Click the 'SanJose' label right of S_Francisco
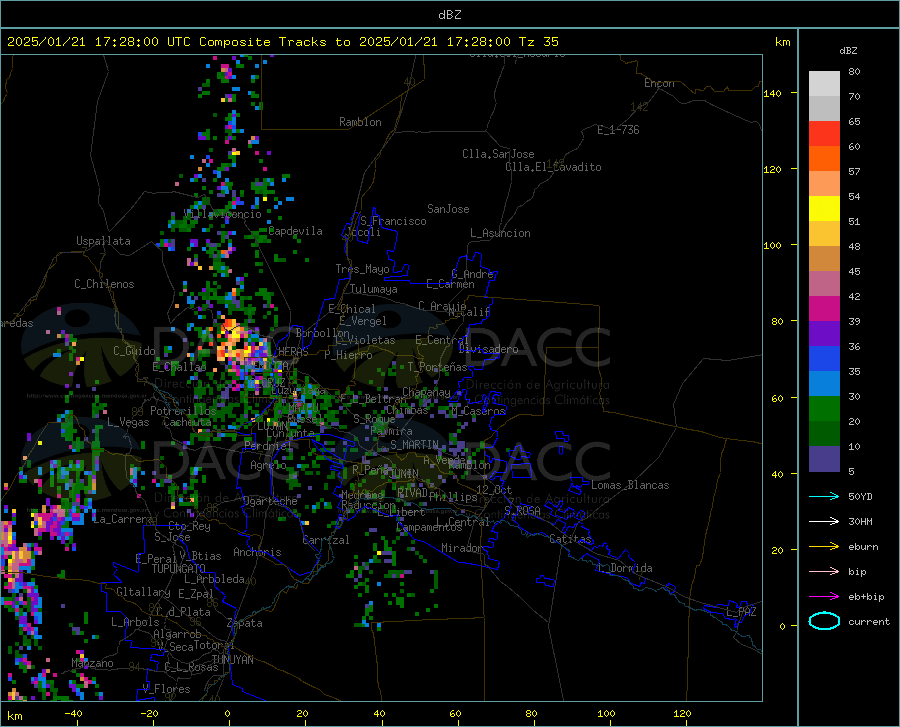 coord(448,209)
